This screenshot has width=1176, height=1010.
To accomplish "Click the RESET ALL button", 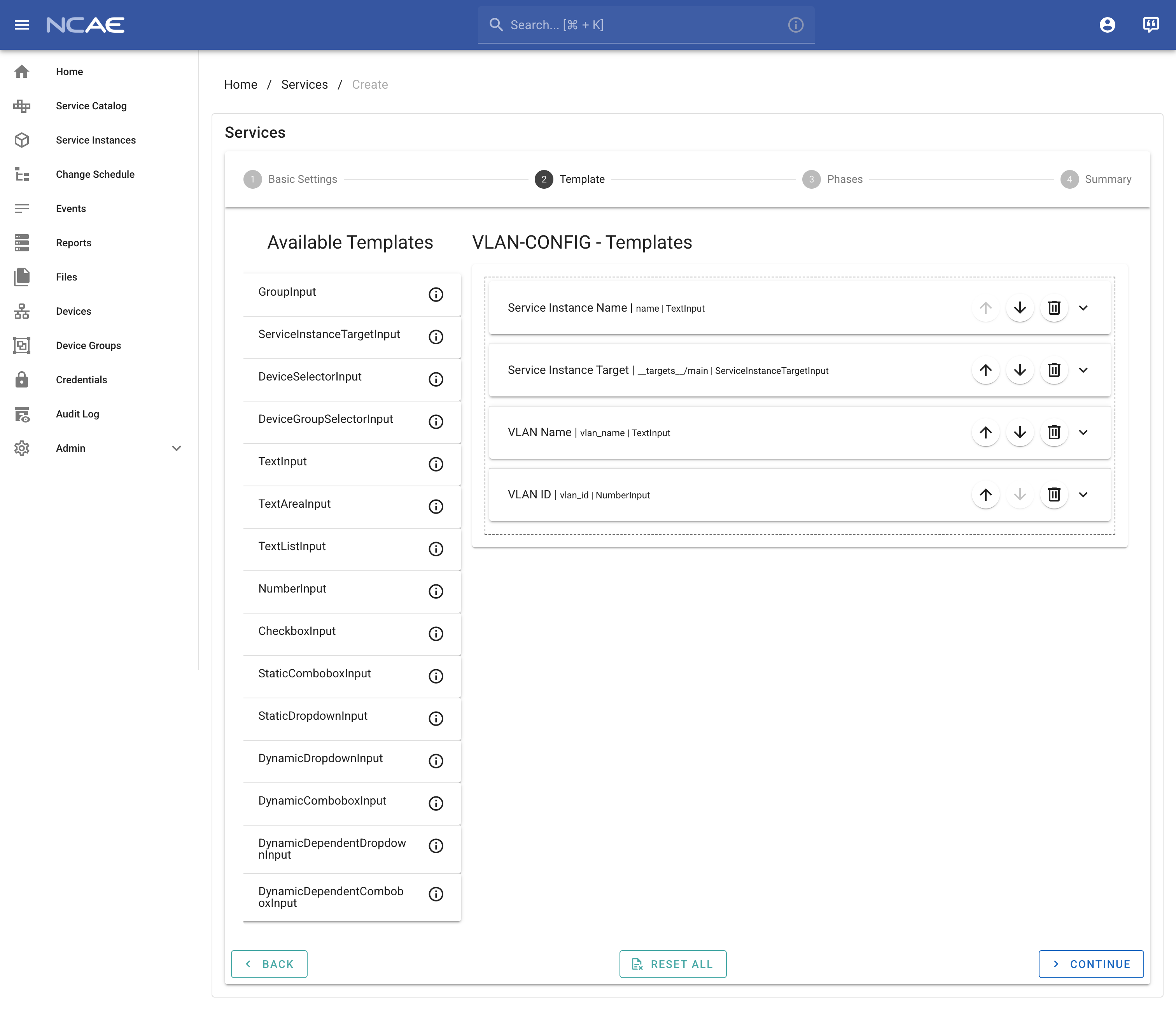I will point(672,963).
